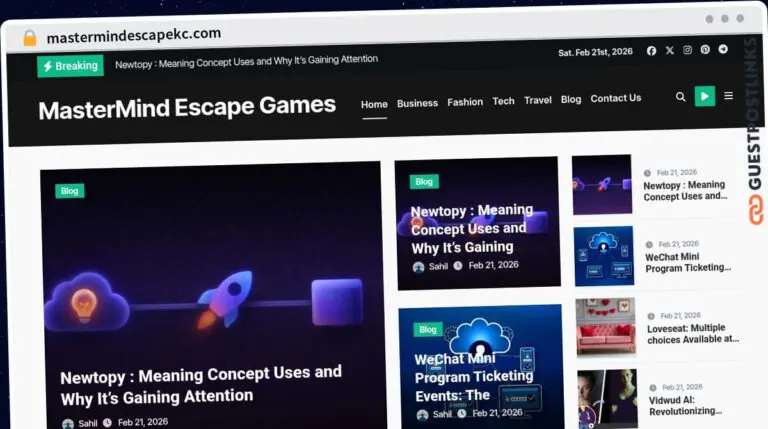Click the date Sat. Feb 21st, 2026
The width and height of the screenshot is (768, 429).
tap(596, 52)
